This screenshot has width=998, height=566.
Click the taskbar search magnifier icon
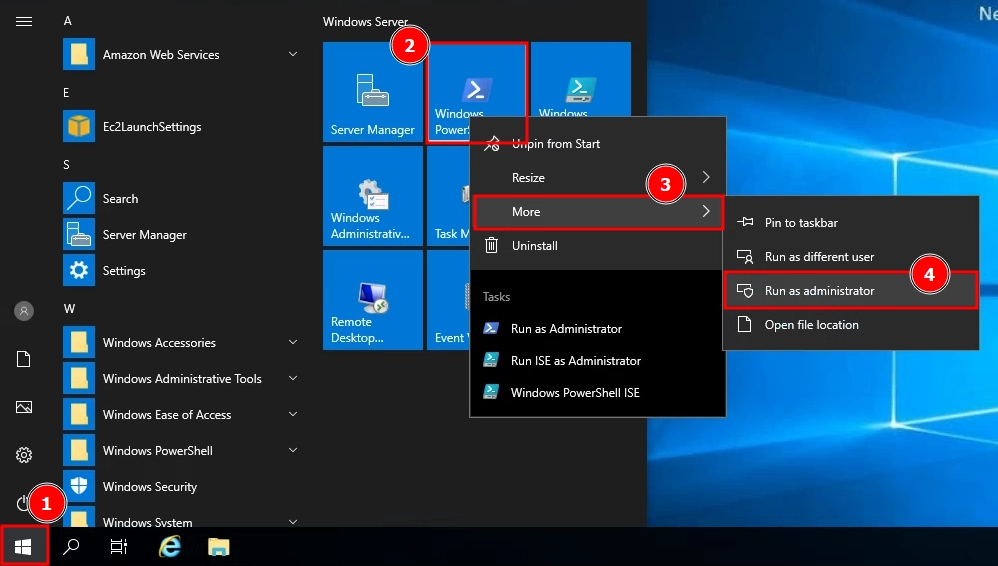(x=71, y=546)
